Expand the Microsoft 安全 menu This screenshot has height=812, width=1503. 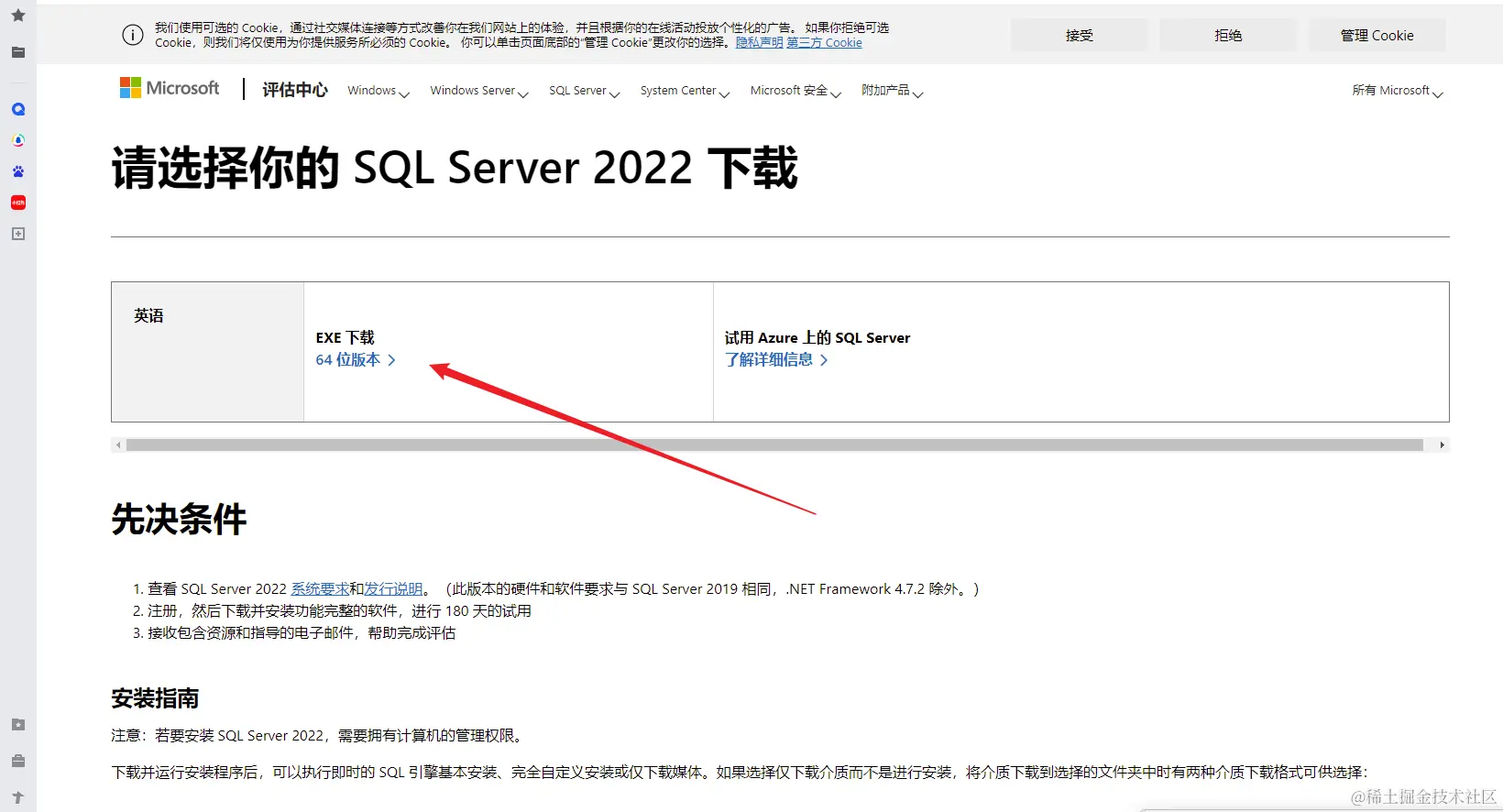pos(795,91)
